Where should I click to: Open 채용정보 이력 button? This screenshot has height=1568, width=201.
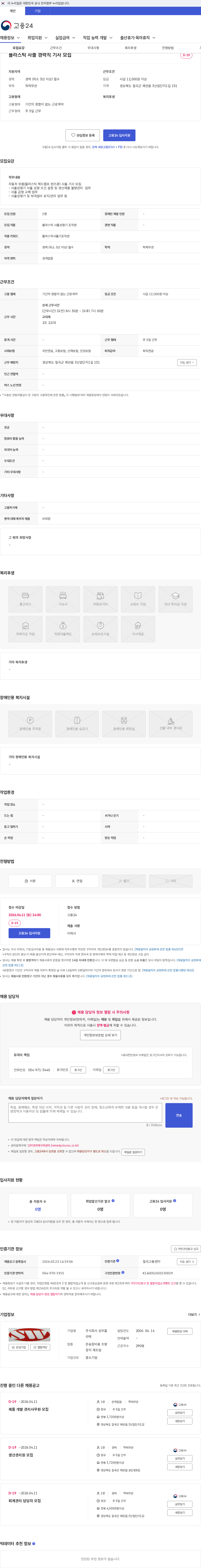click(180, 1331)
